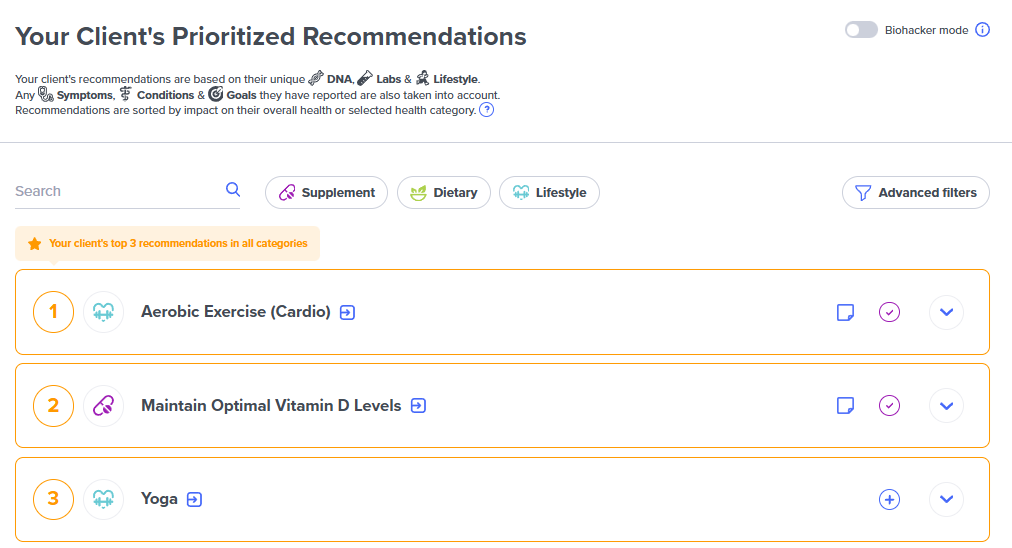Open Maintain Optimal Vitamin D Levels link icon
Screen dimensions: 1012x548
pyautogui.click(x=418, y=406)
